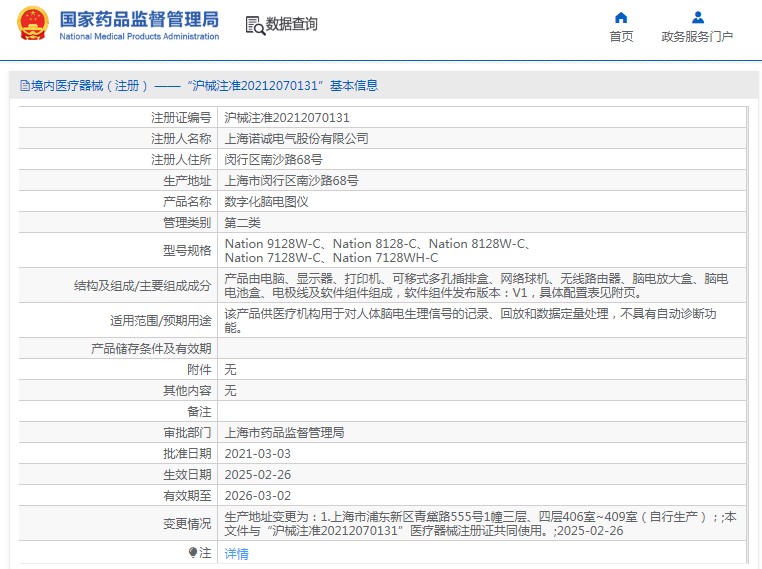The height and width of the screenshot is (569, 762).
Task: Click expiry date 2026-03-02
Action: click(x=258, y=496)
